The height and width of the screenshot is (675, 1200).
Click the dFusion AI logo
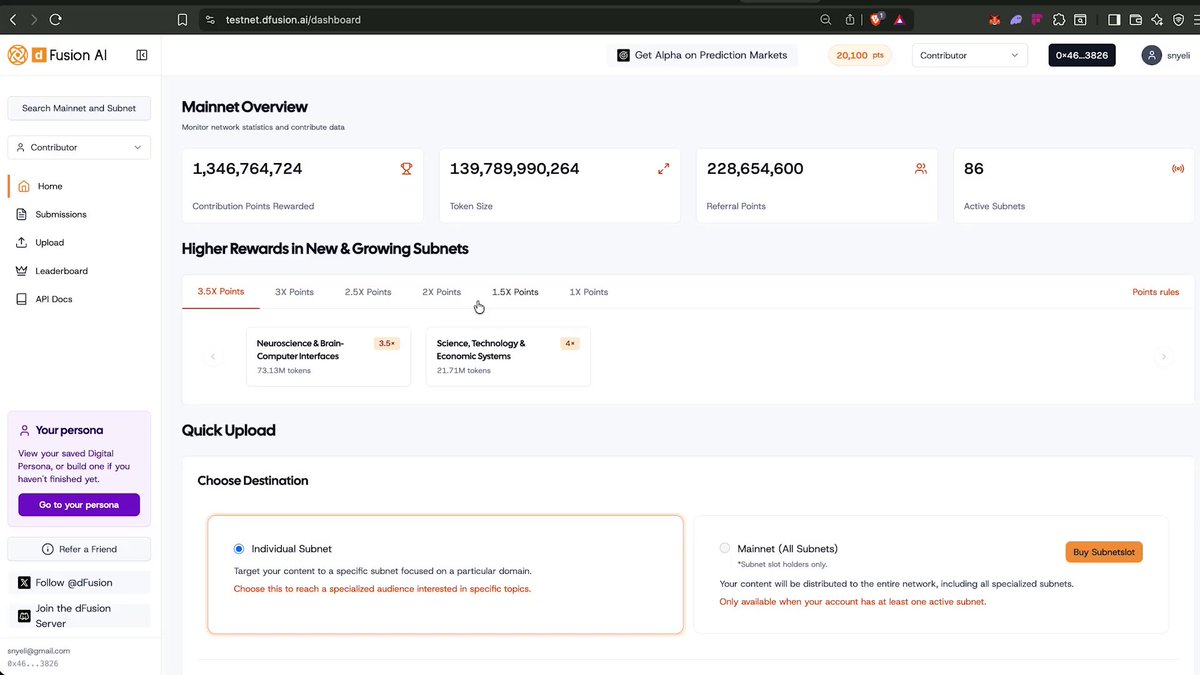pyautogui.click(x=57, y=55)
